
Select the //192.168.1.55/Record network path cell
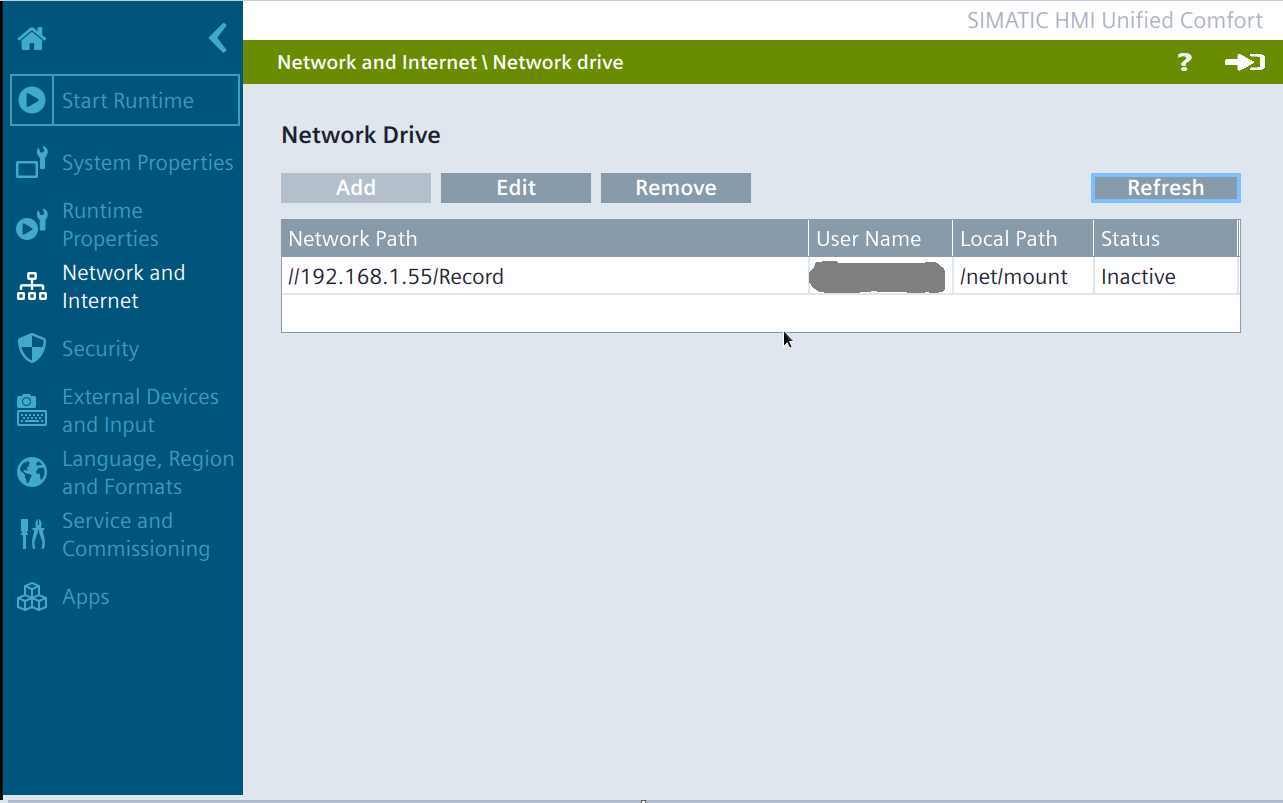click(x=545, y=277)
